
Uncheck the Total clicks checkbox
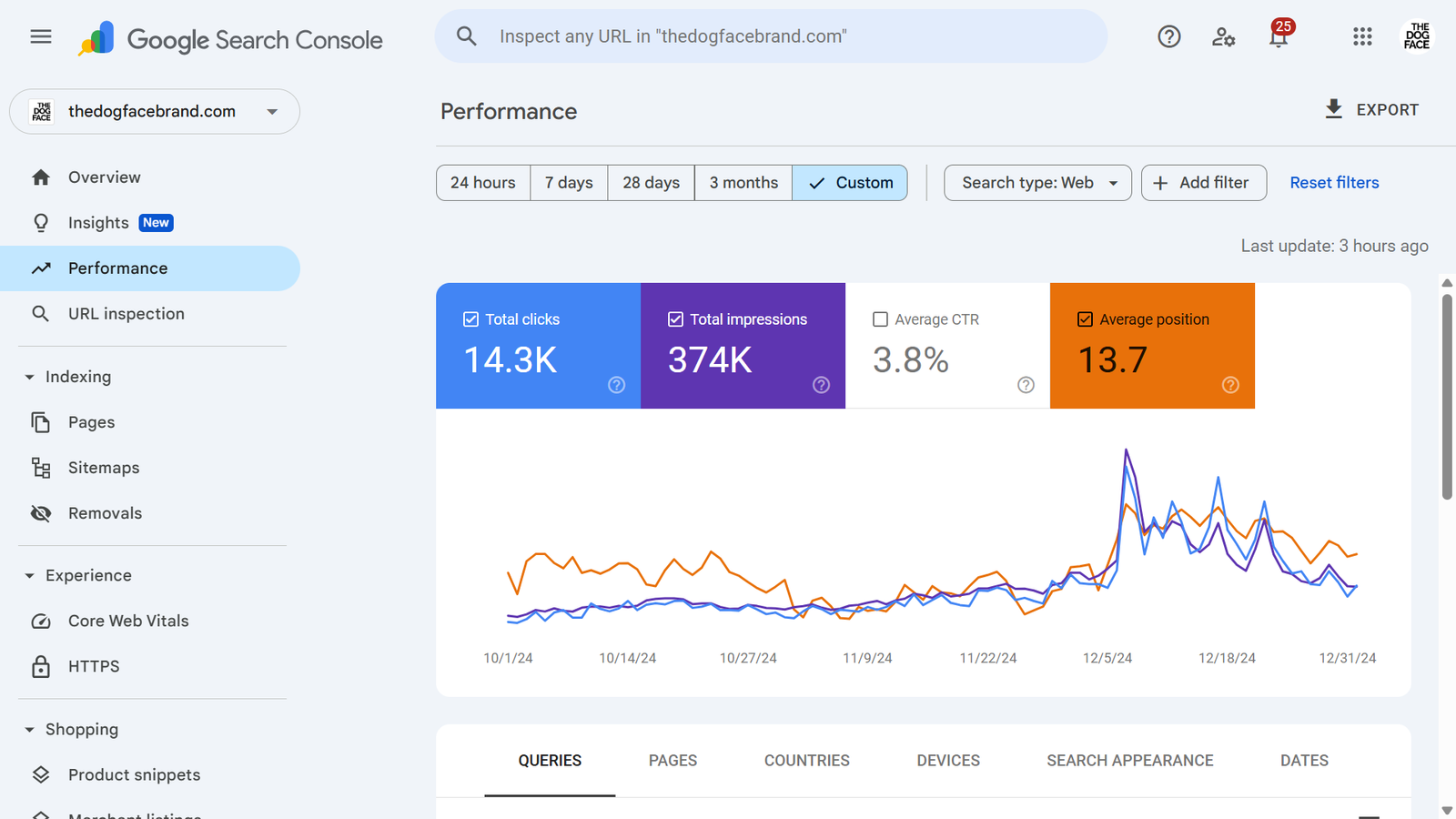coord(470,319)
